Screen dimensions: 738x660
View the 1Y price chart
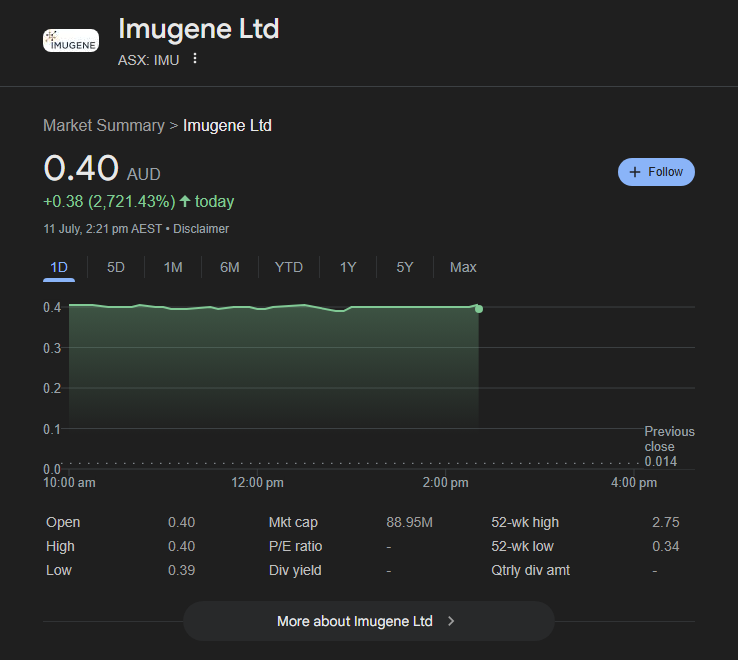click(x=348, y=267)
